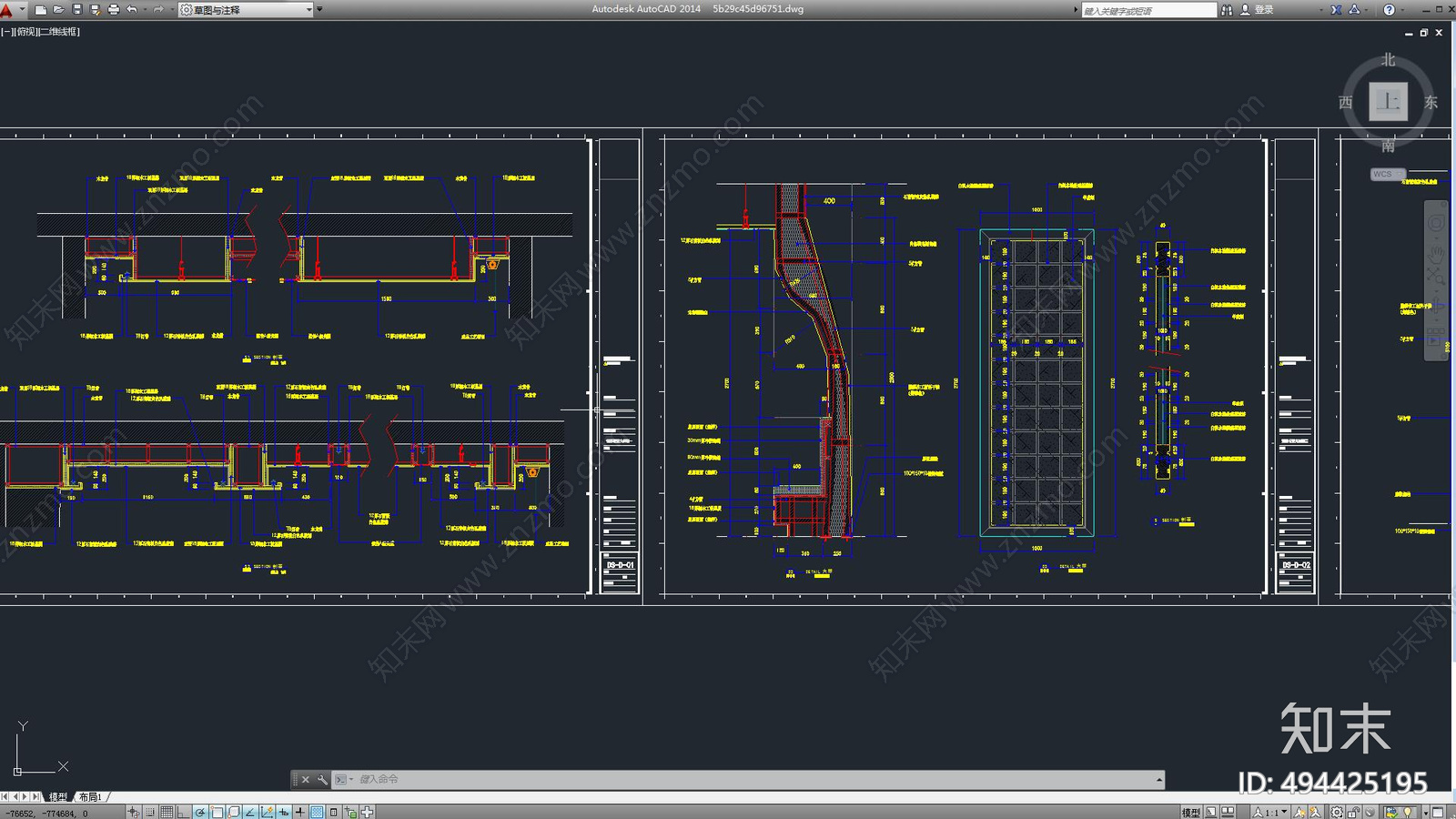
Task: Open the AutoCAD application menu logo
Action: [x=7, y=10]
